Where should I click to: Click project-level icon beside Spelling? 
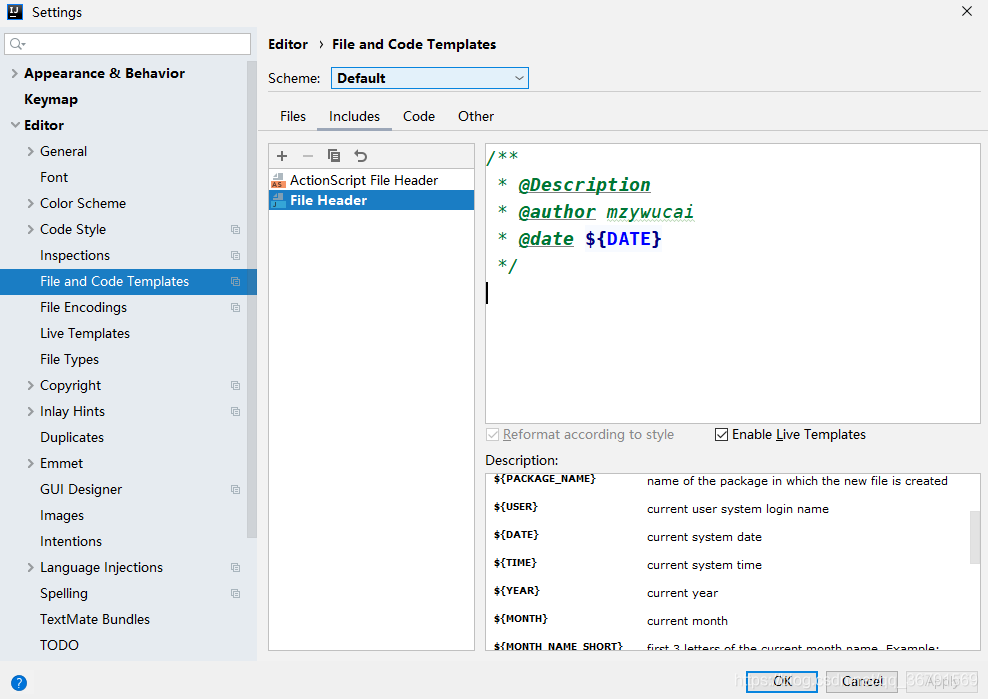[236, 593]
